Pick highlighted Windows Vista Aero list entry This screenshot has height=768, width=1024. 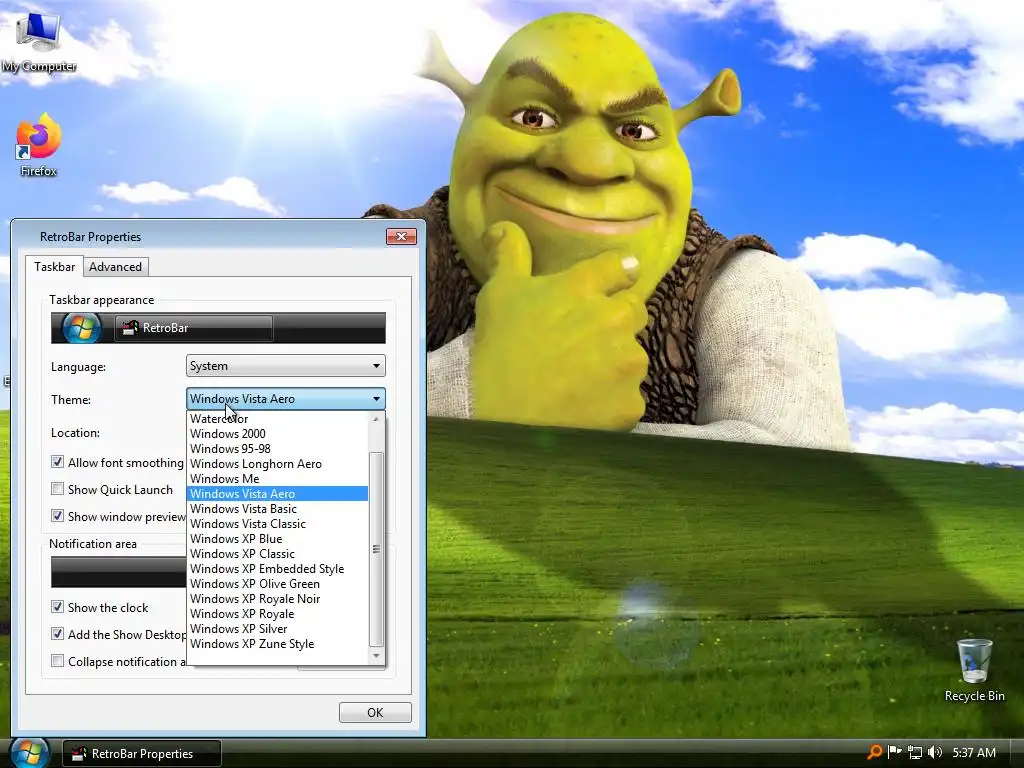278,494
